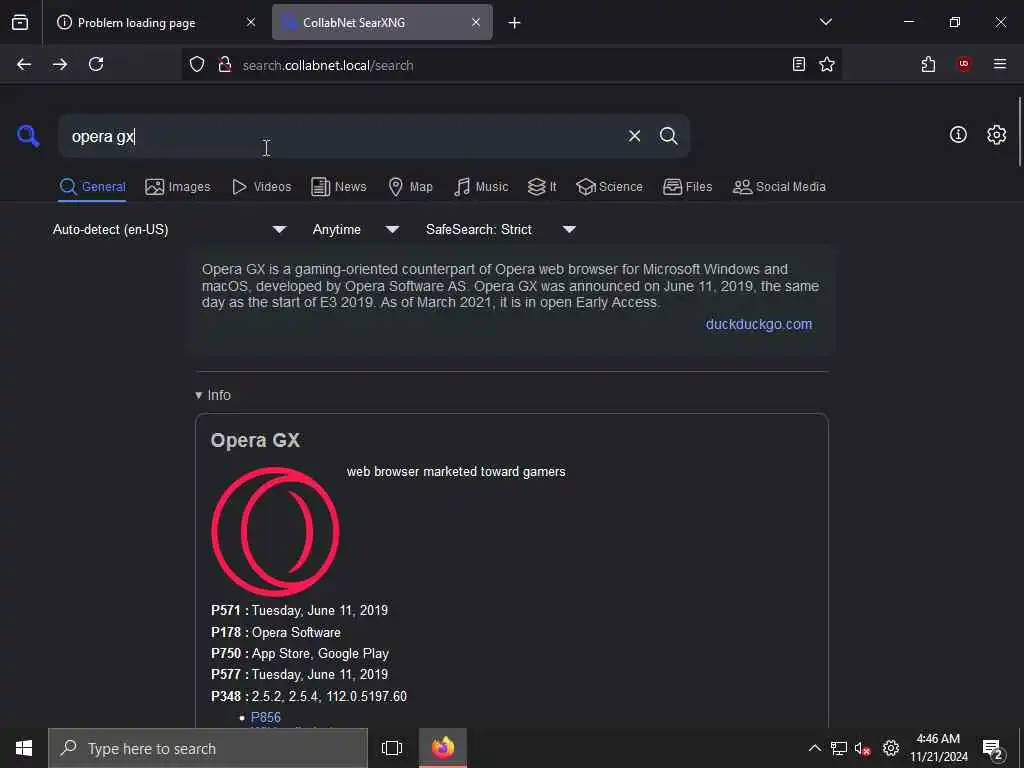Click the SearXNG magnifier logo
Screen dimensions: 1024x768
pos(28,136)
